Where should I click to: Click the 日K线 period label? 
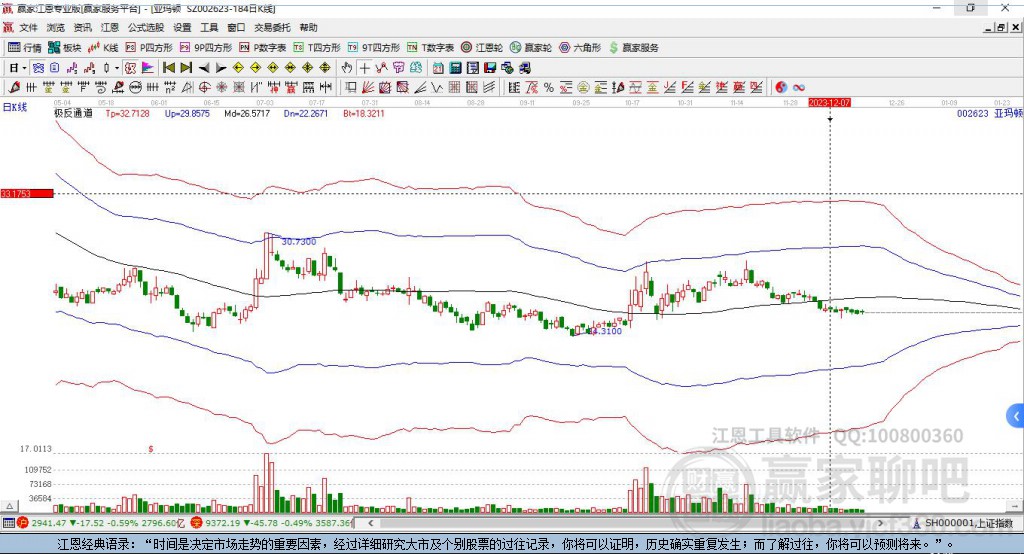tap(15, 107)
